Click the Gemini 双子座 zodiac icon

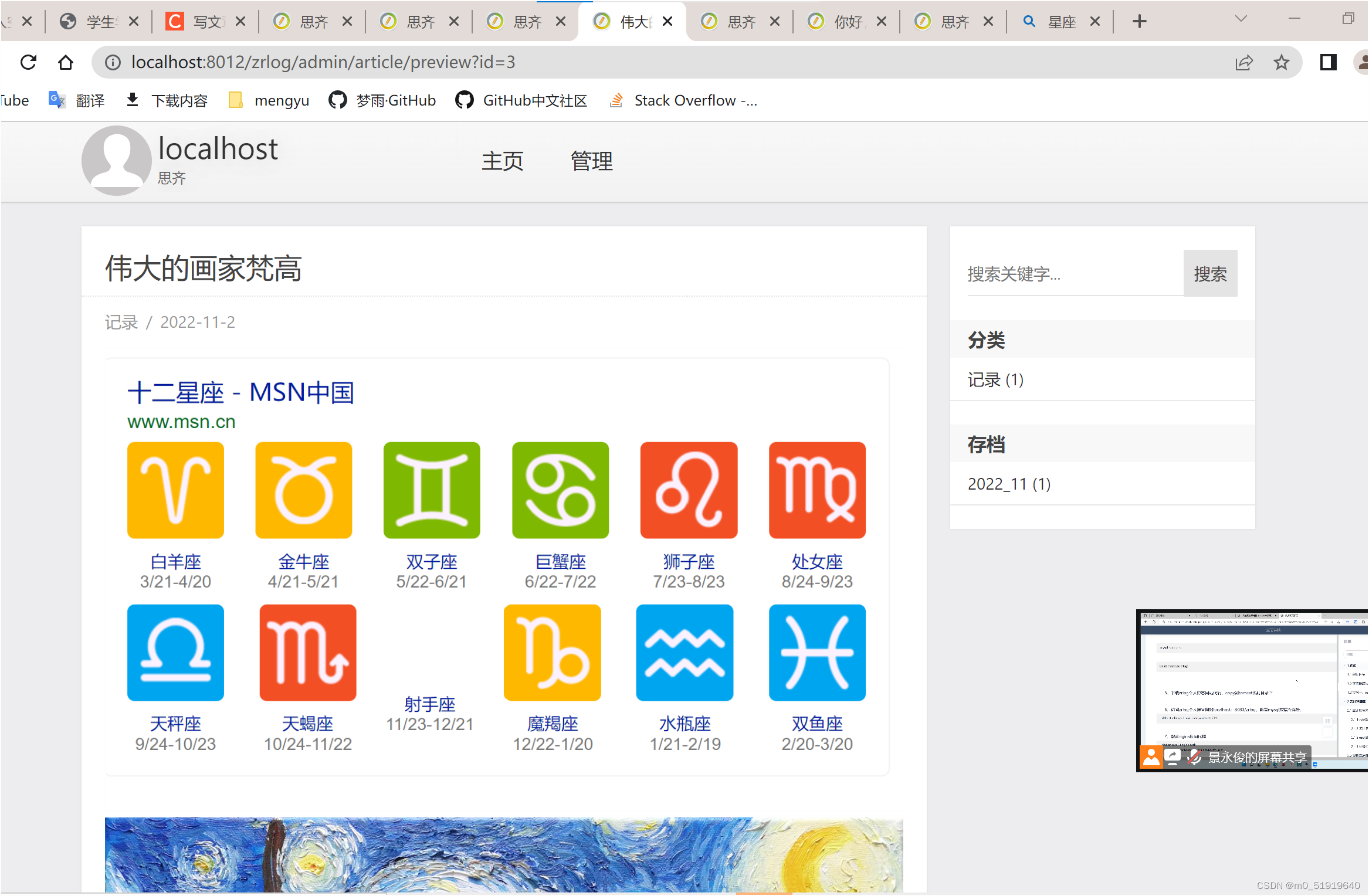click(x=432, y=490)
